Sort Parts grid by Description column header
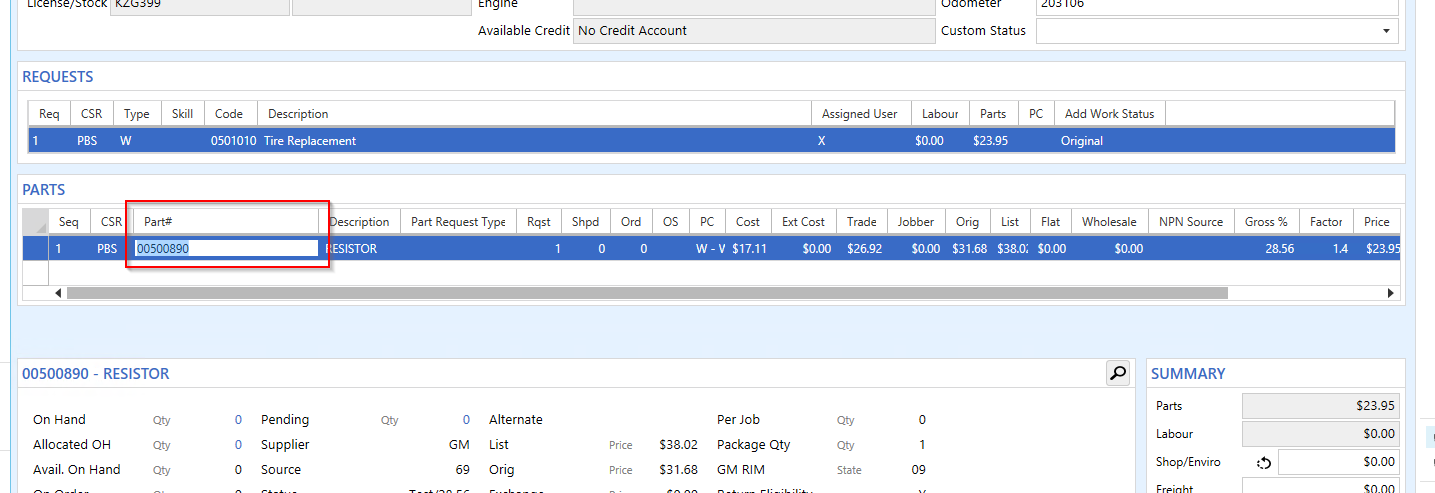Screen dimensions: 1435x493 359,222
